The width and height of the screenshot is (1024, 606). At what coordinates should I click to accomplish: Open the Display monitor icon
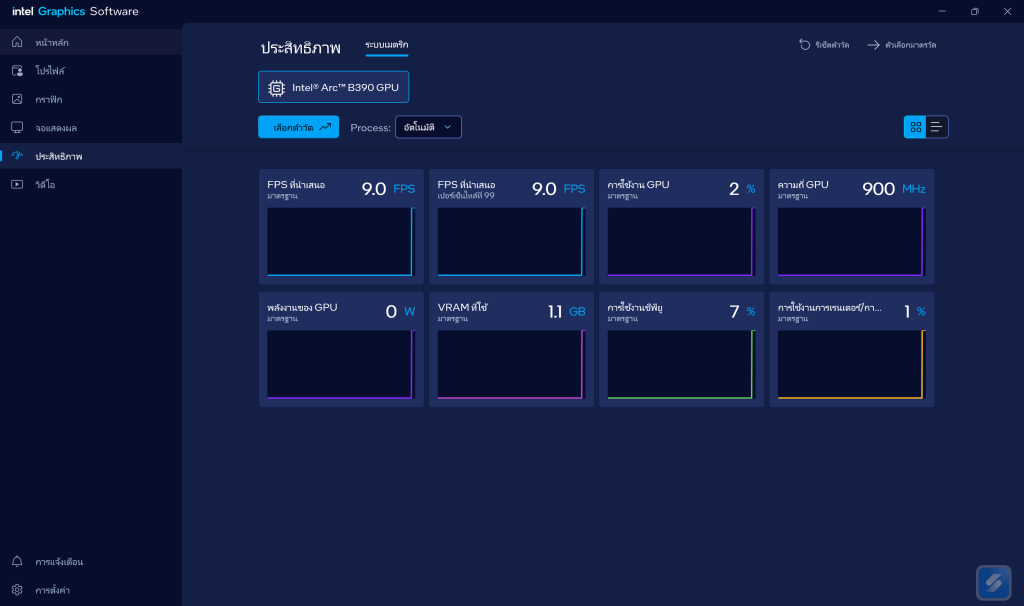(17, 128)
